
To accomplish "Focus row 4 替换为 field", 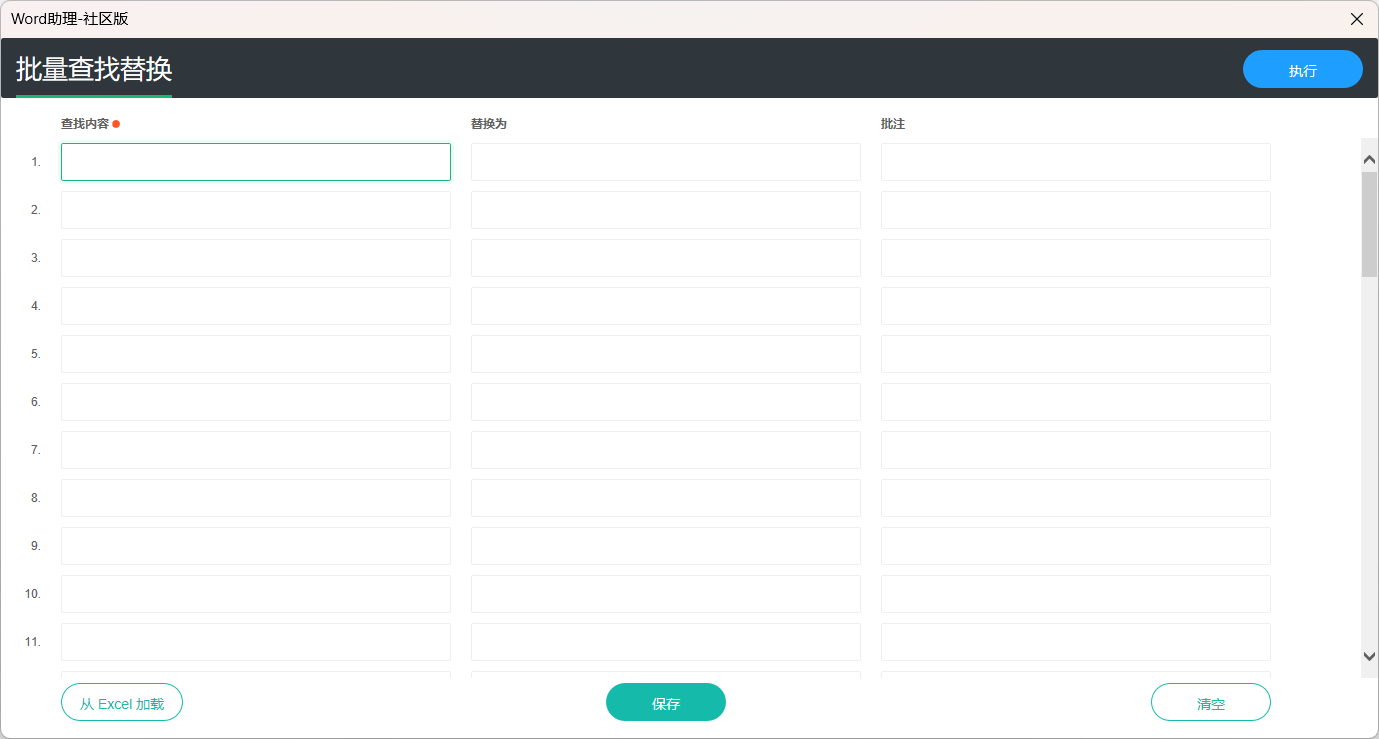I will 666,306.
